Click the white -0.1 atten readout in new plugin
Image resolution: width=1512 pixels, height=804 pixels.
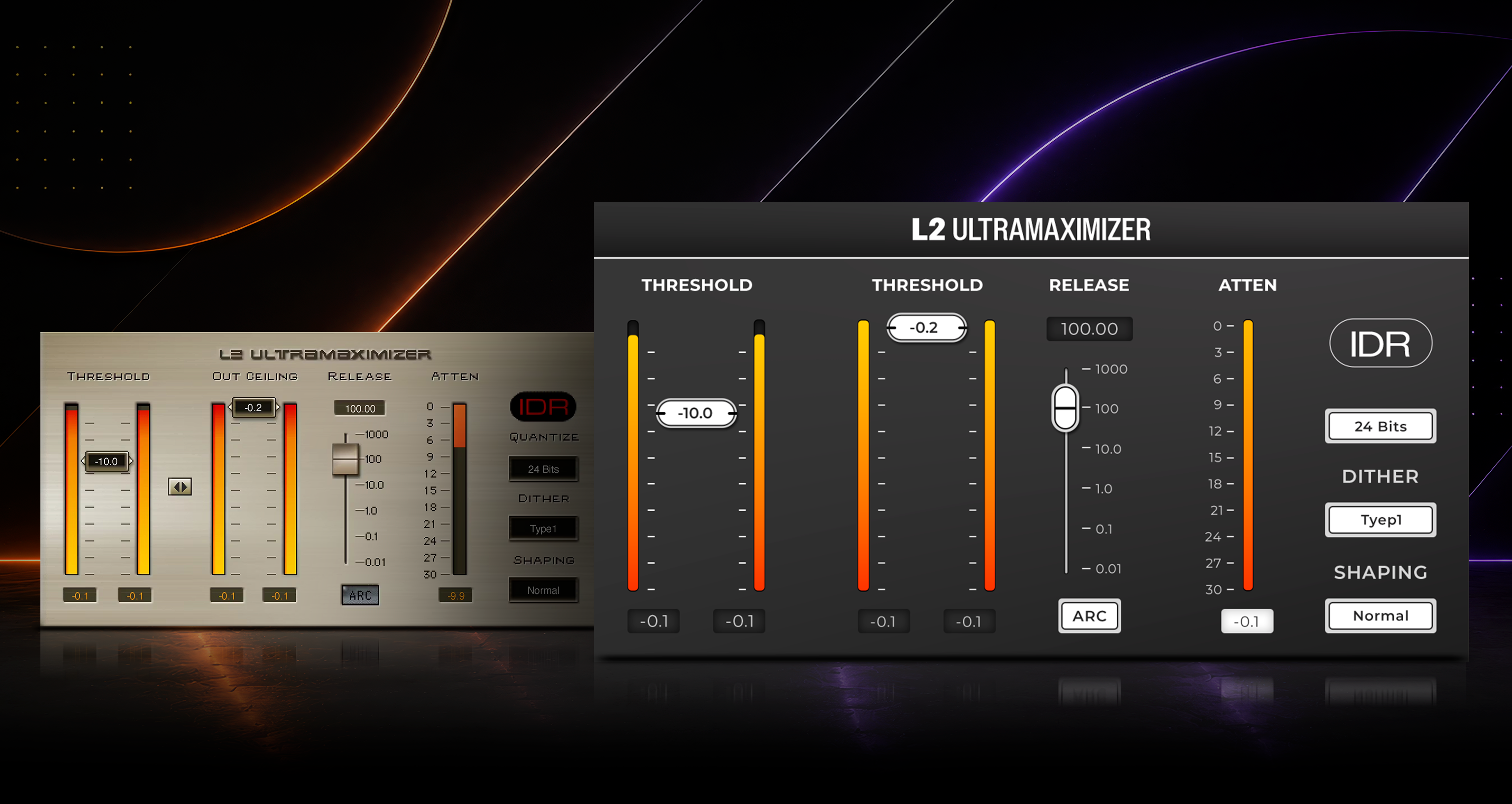(x=1247, y=621)
